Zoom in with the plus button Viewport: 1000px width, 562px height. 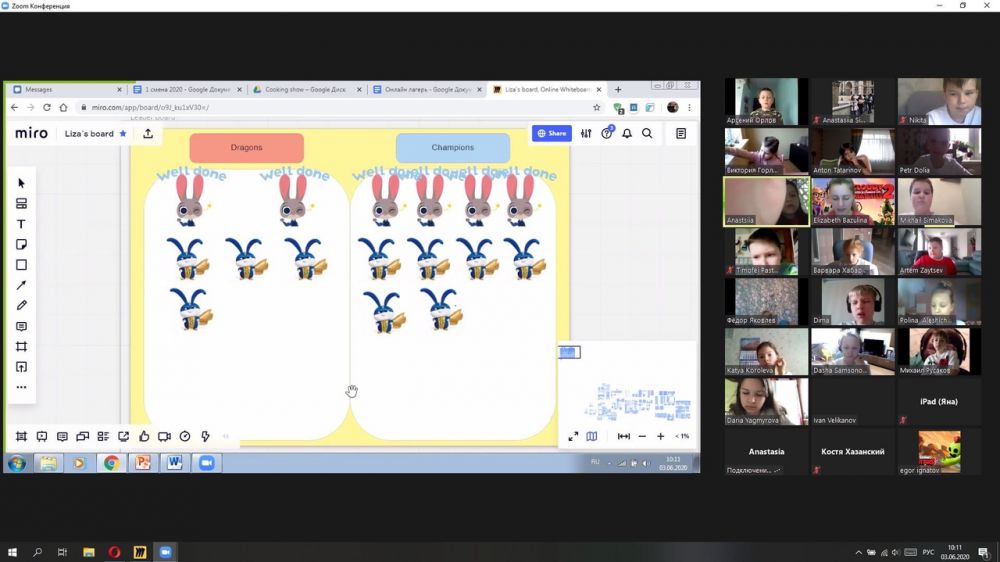pos(661,436)
